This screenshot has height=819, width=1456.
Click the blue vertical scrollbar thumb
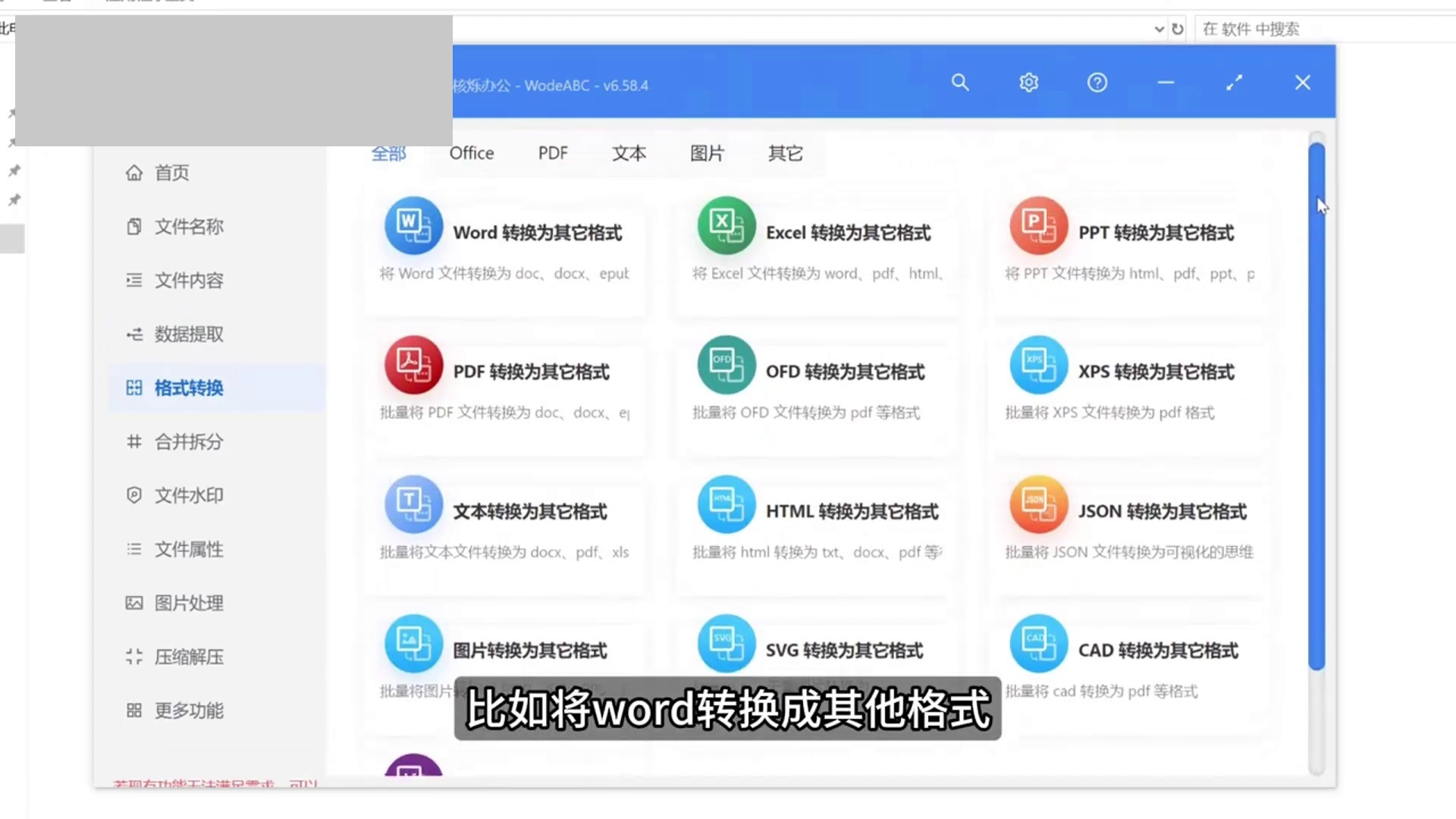pos(1316,406)
